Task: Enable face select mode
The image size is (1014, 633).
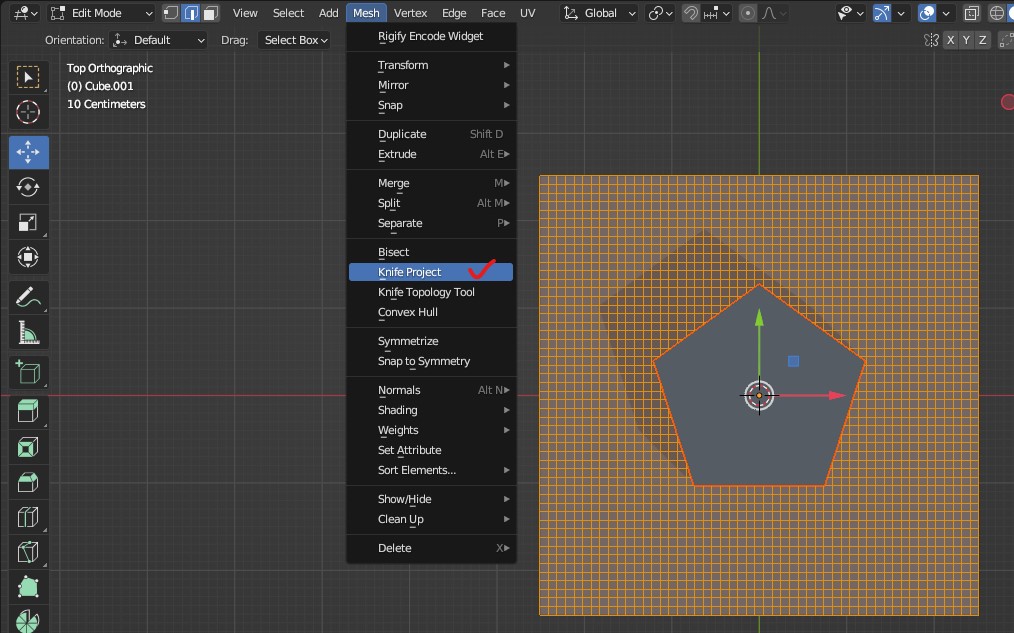Action: tap(208, 13)
